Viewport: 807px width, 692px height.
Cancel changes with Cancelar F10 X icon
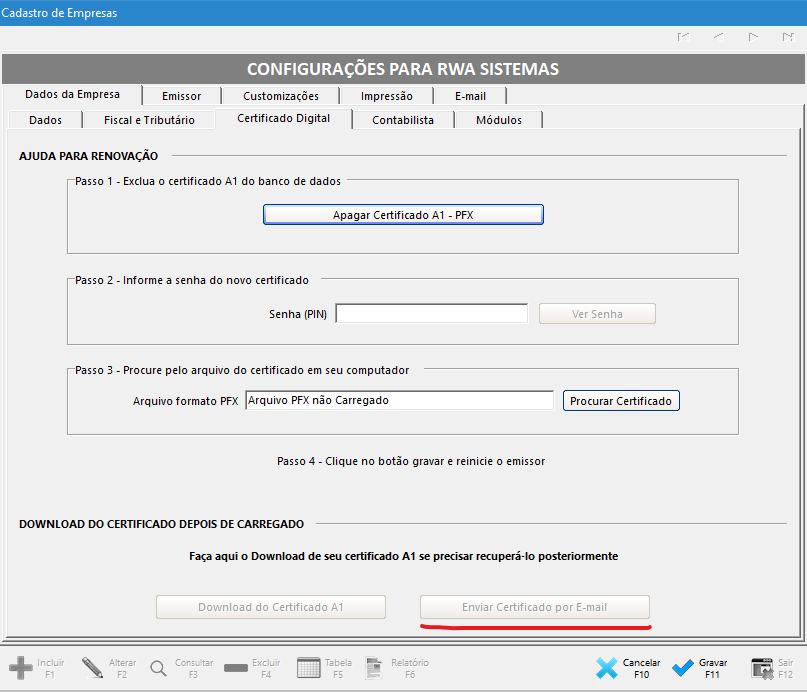coord(607,668)
